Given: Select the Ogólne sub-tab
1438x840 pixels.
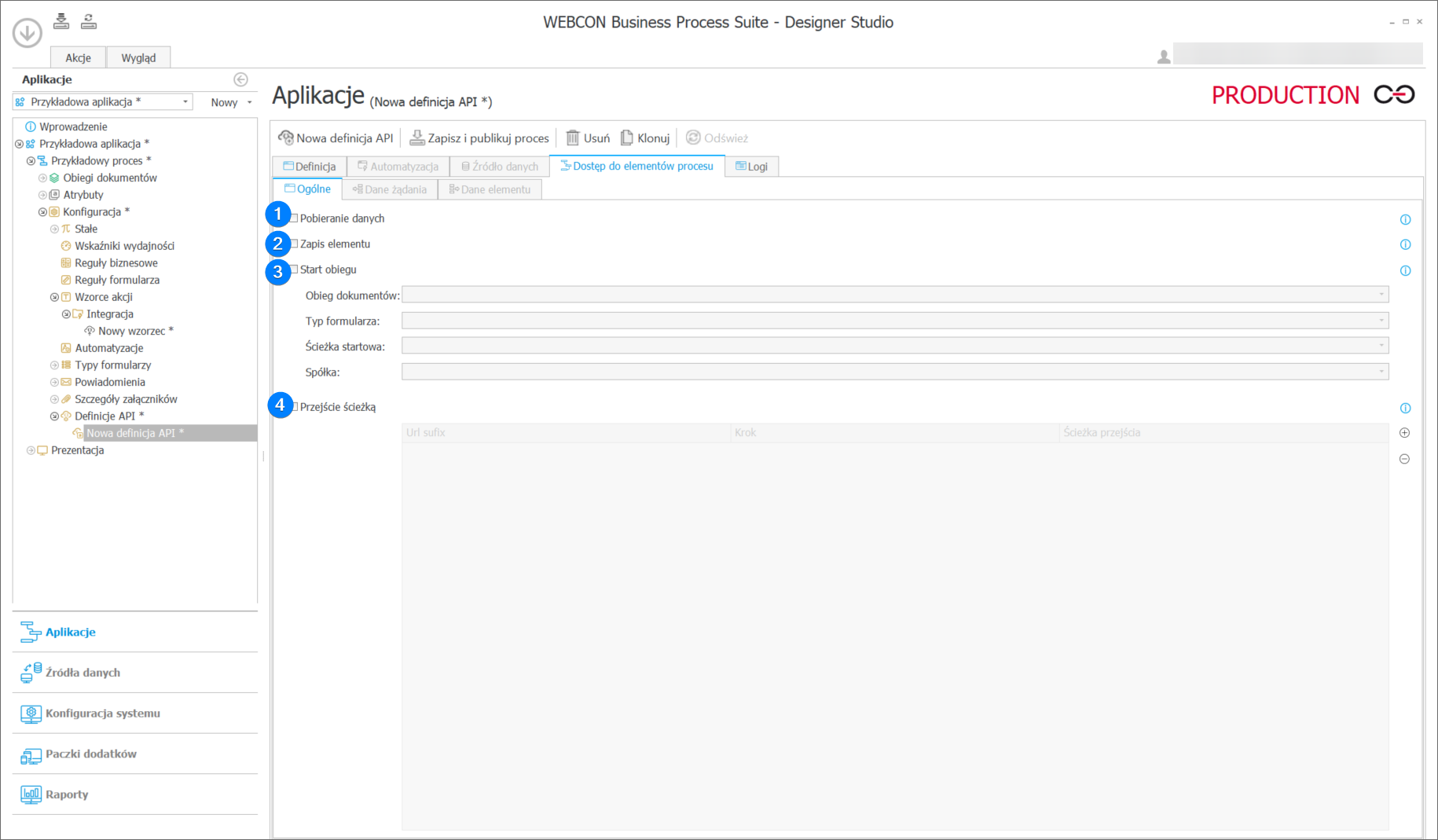Looking at the screenshot, I should point(307,189).
